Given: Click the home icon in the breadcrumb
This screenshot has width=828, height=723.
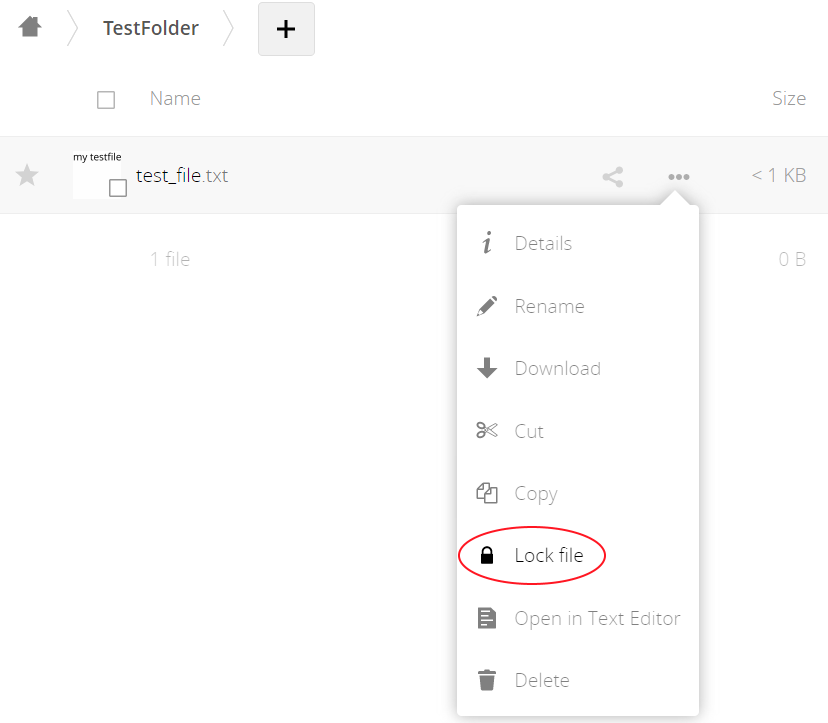Looking at the screenshot, I should (29, 27).
